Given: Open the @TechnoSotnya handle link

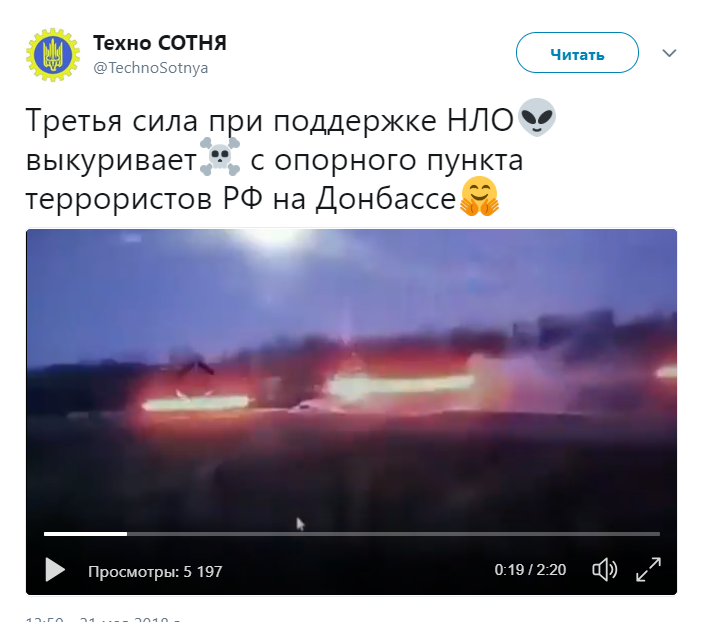Looking at the screenshot, I should click(x=150, y=68).
